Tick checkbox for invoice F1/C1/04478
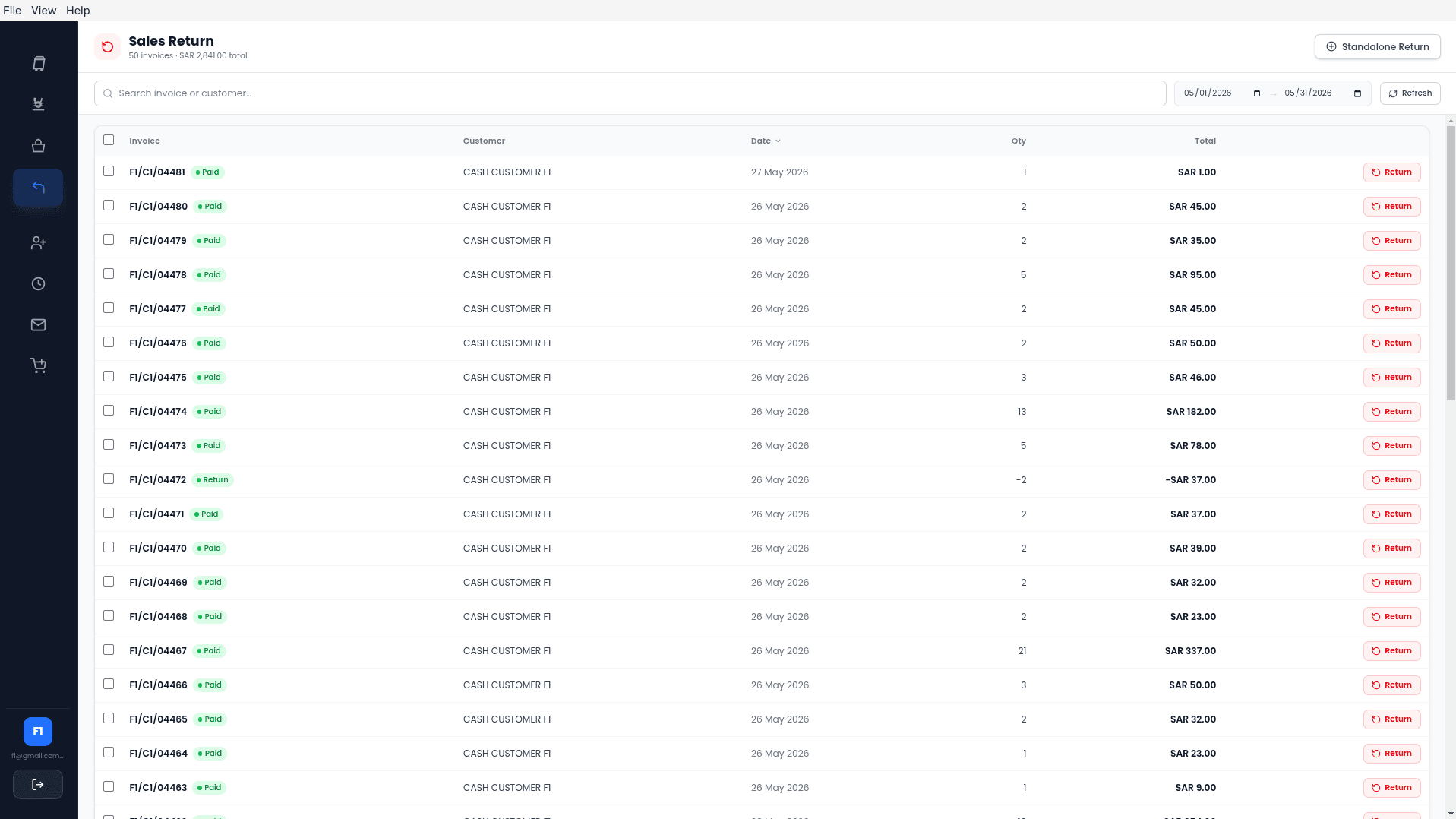Viewport: 1456px width, 819px height. (x=109, y=274)
